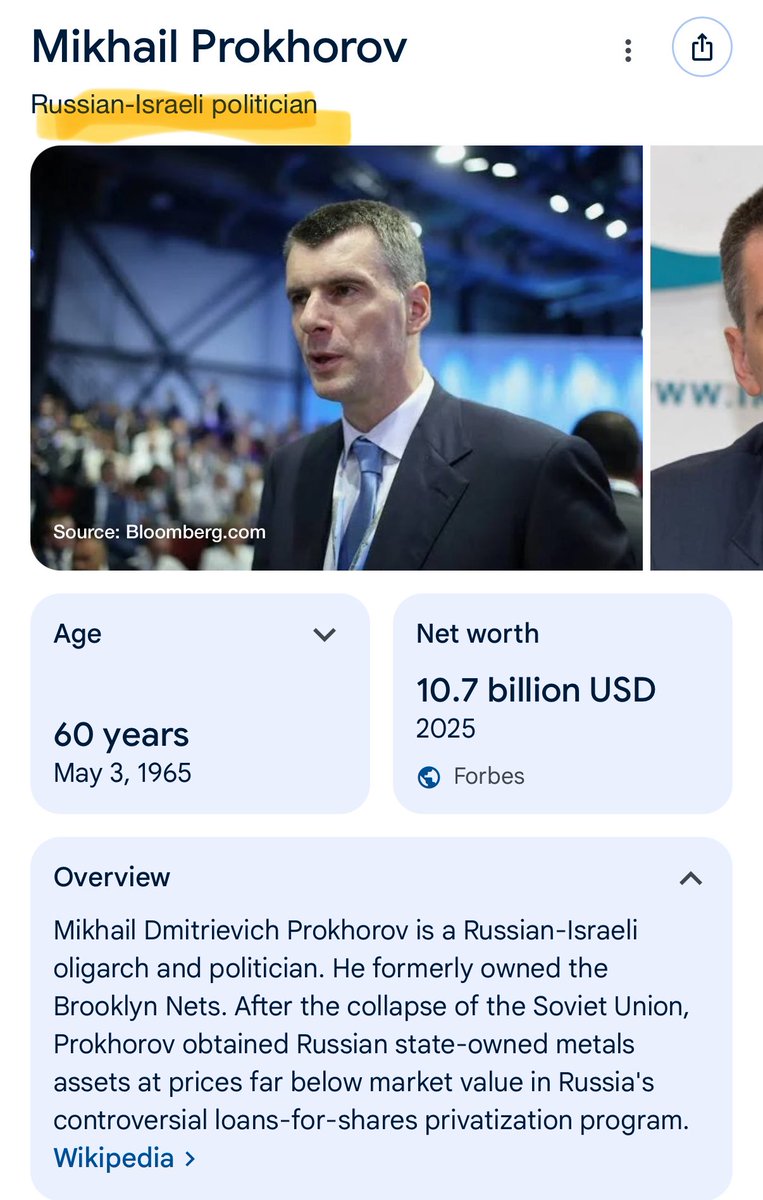This screenshot has height=1200, width=763.
Task: Tap the share icon button
Action: (x=702, y=48)
